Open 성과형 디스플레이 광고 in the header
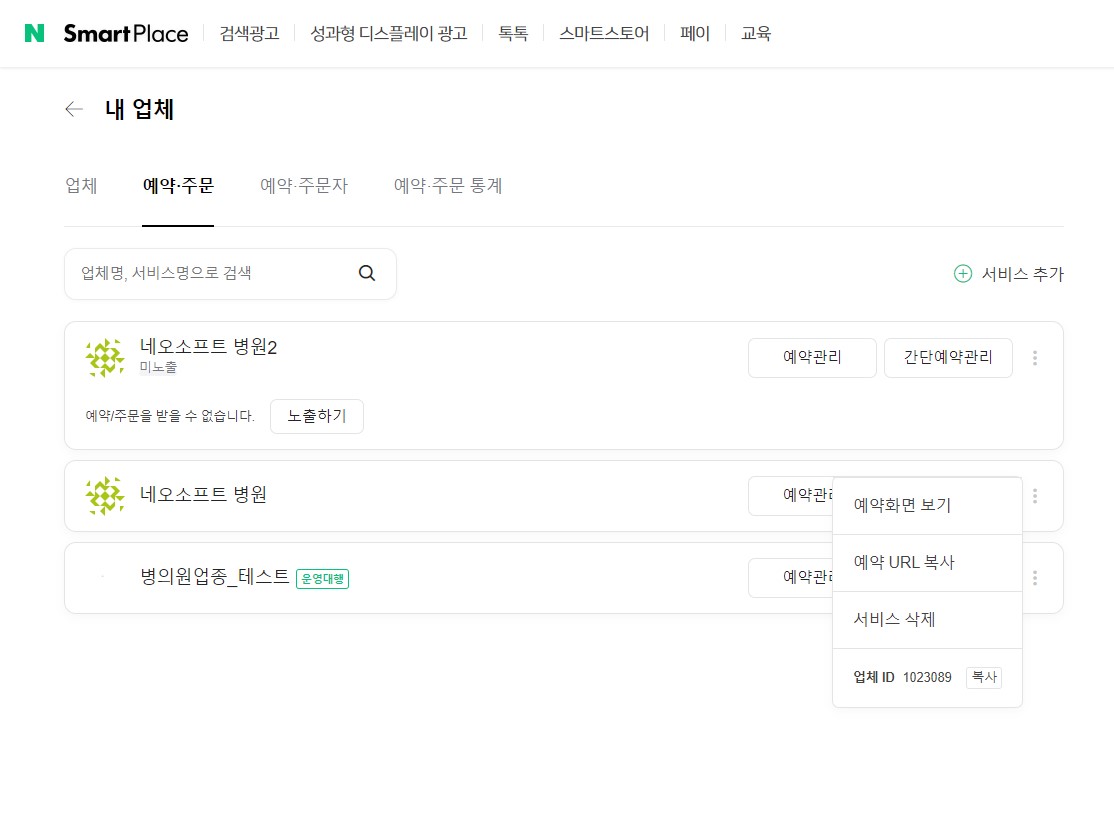1114x835 pixels. coord(389,33)
